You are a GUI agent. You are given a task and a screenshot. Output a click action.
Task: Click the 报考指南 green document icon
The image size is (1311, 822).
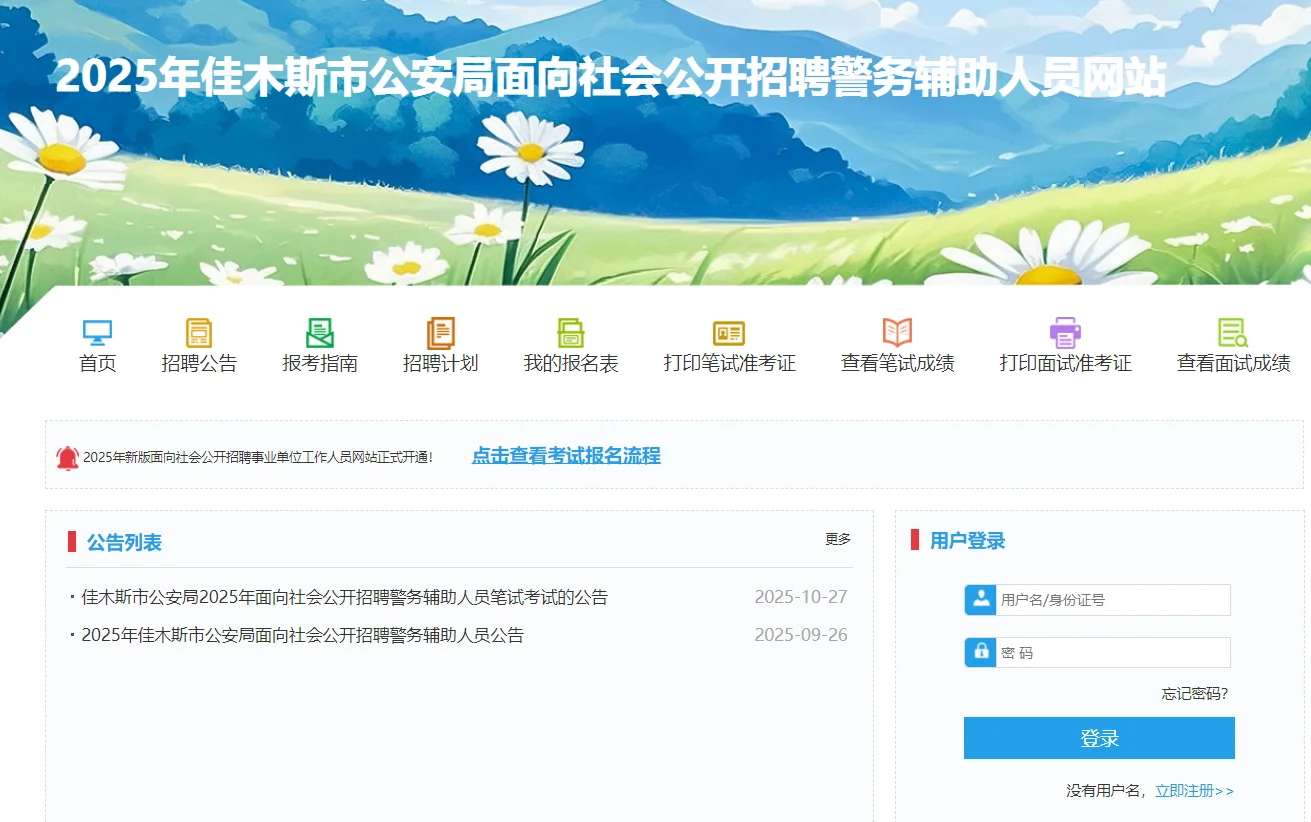point(320,333)
